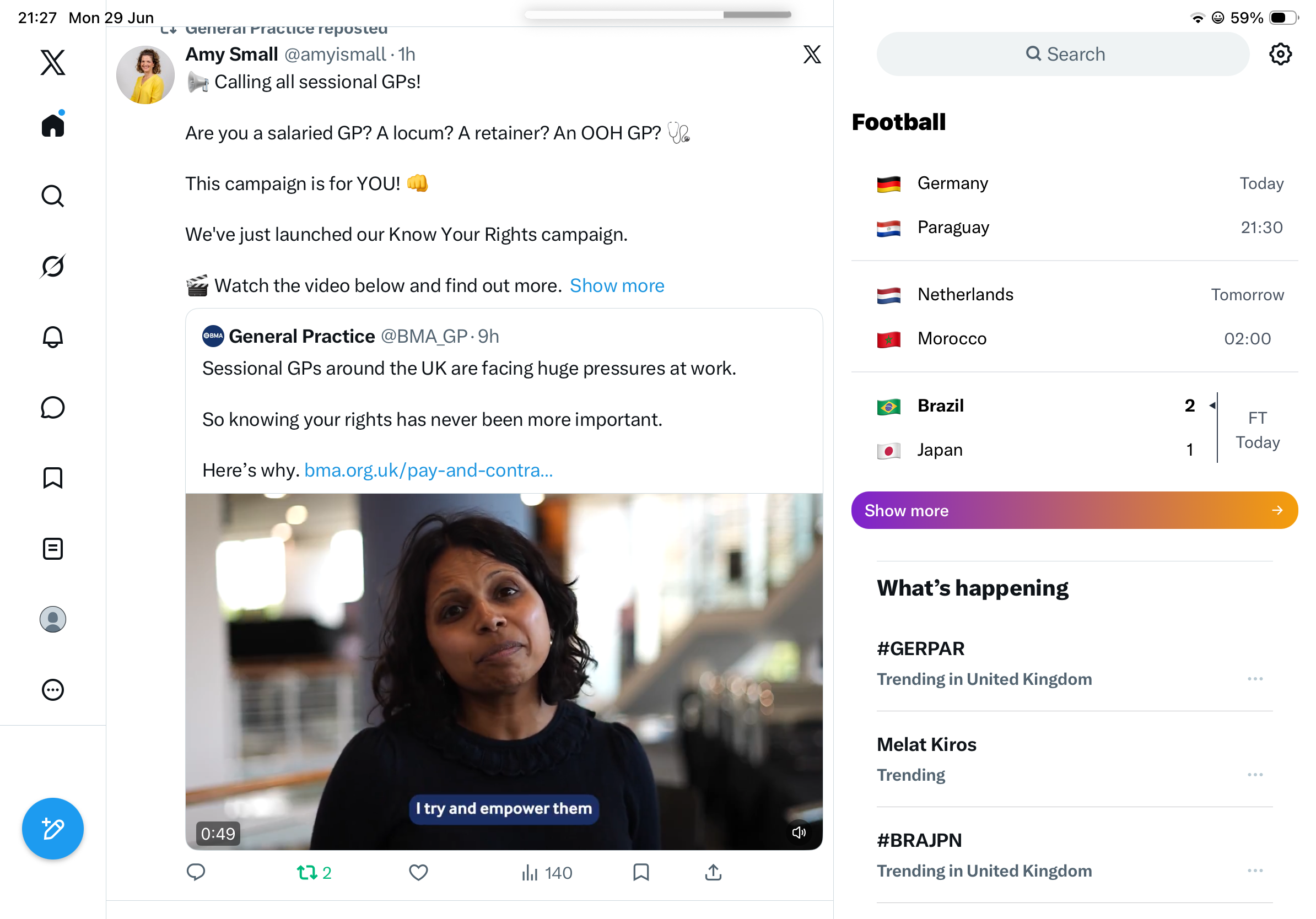Open Notifications bell icon
Image resolution: width=1316 pixels, height=919 pixels.
[x=53, y=336]
